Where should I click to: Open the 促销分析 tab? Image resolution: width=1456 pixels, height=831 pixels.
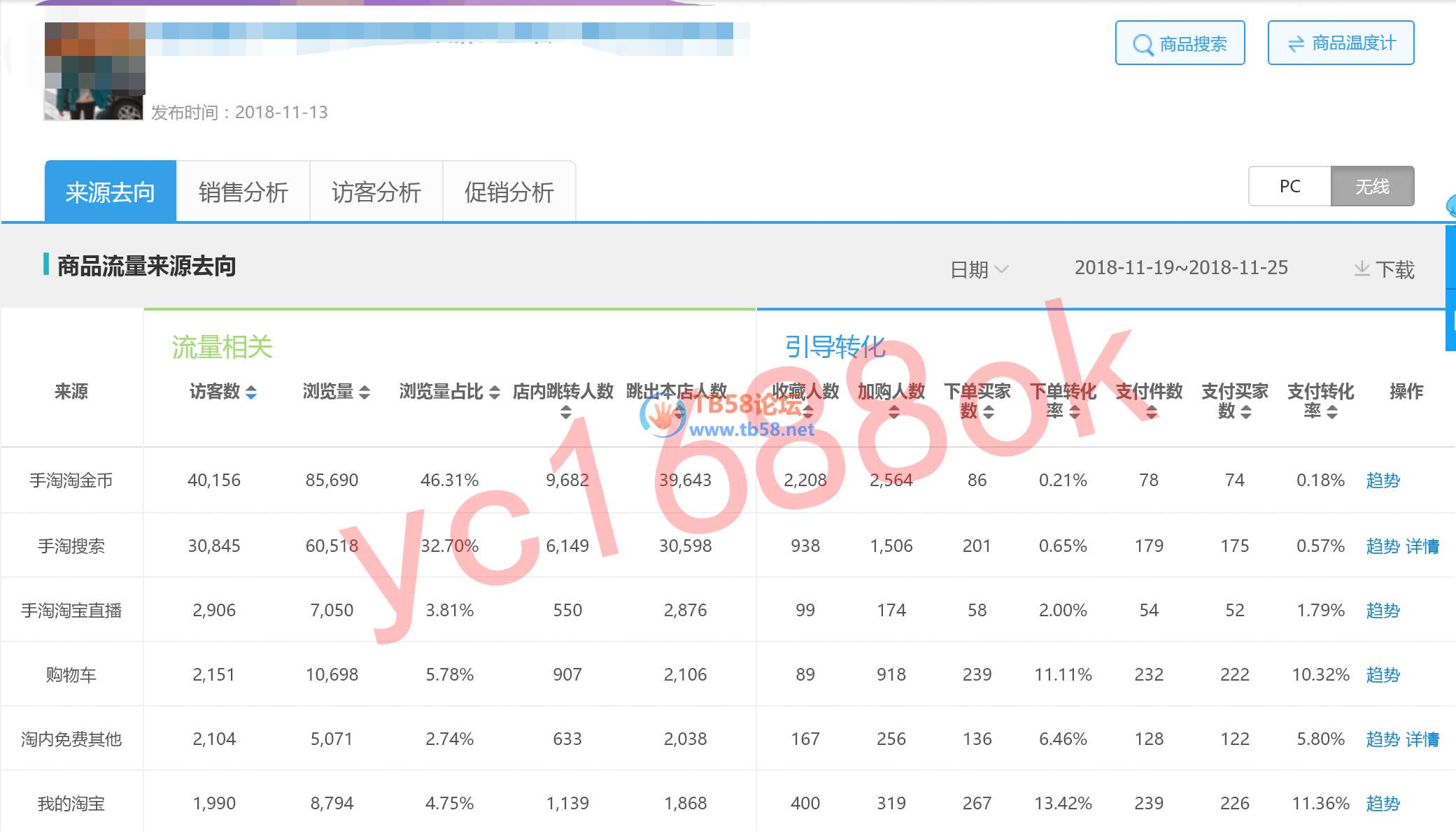pos(509,192)
